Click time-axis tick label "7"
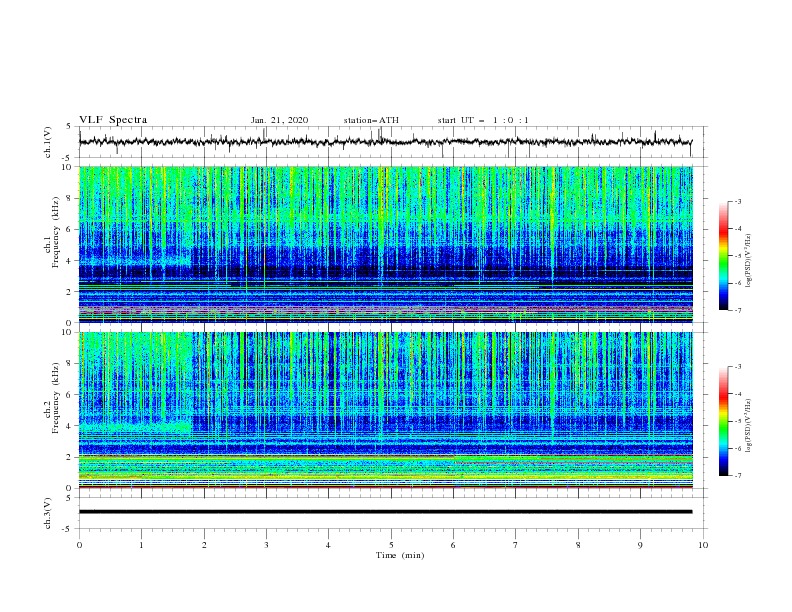 pyautogui.click(x=516, y=545)
